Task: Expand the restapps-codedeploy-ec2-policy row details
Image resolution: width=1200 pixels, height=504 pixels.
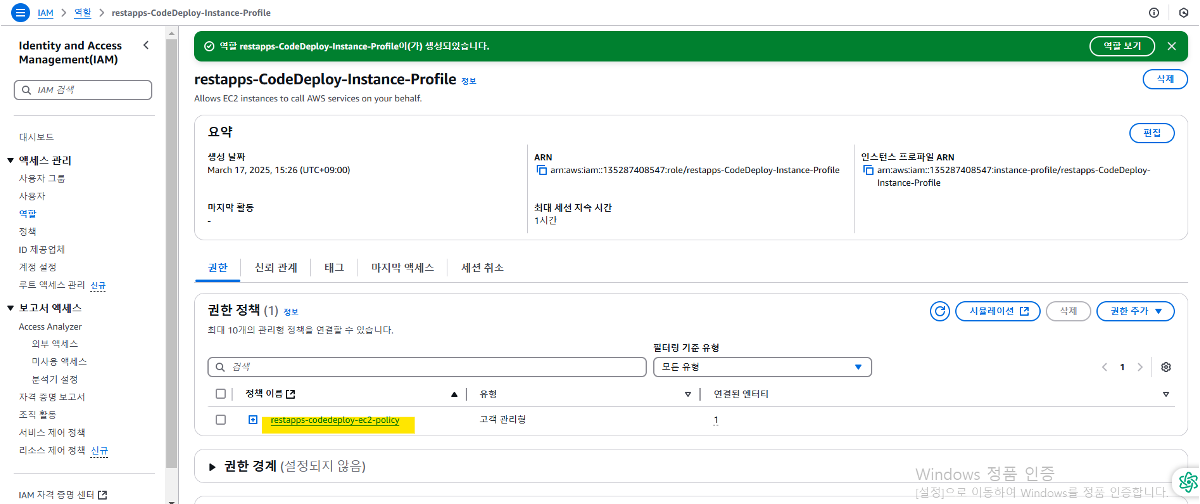Action: click(253, 420)
